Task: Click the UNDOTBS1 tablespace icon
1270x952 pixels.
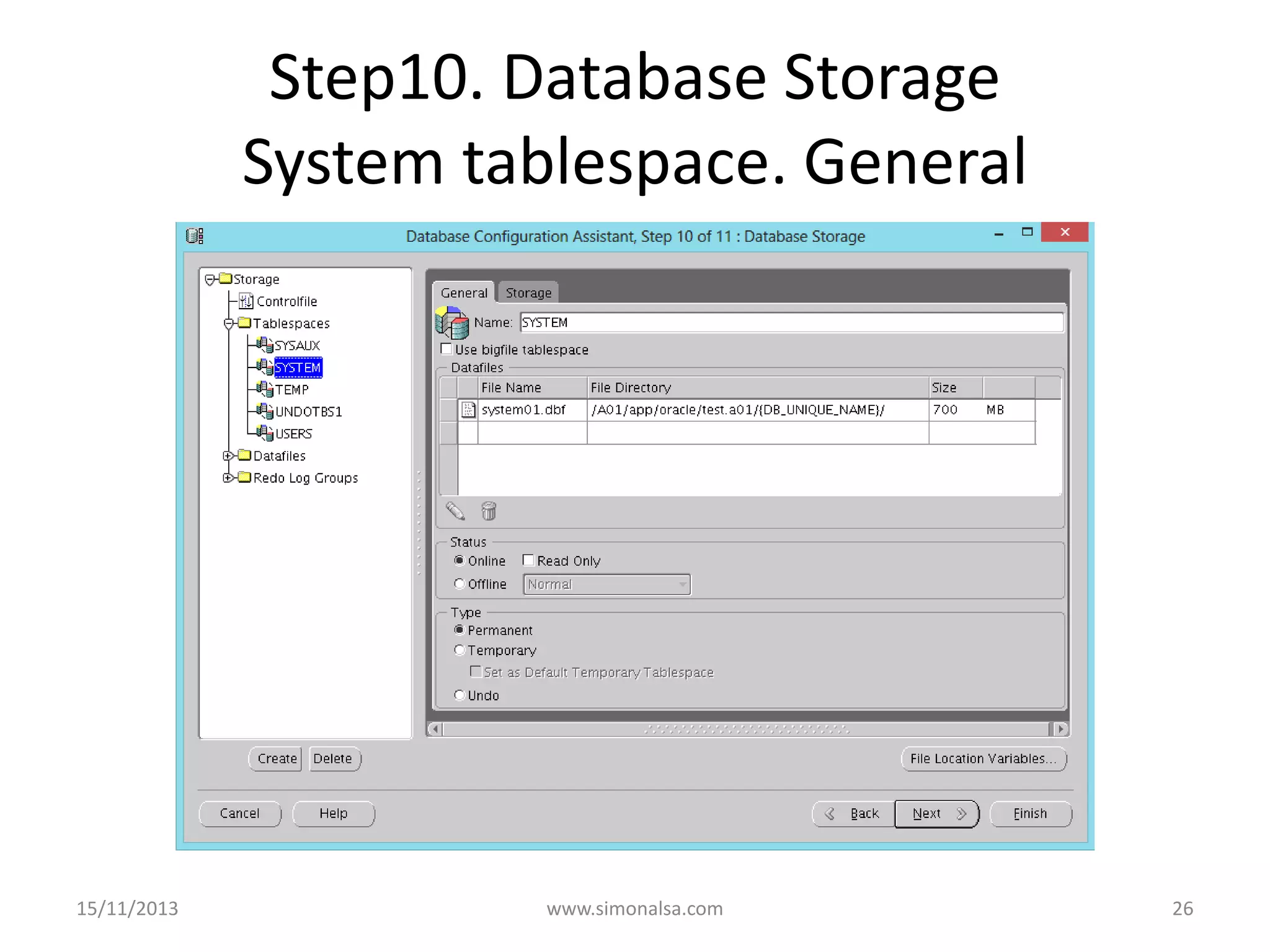Action: tap(265, 411)
